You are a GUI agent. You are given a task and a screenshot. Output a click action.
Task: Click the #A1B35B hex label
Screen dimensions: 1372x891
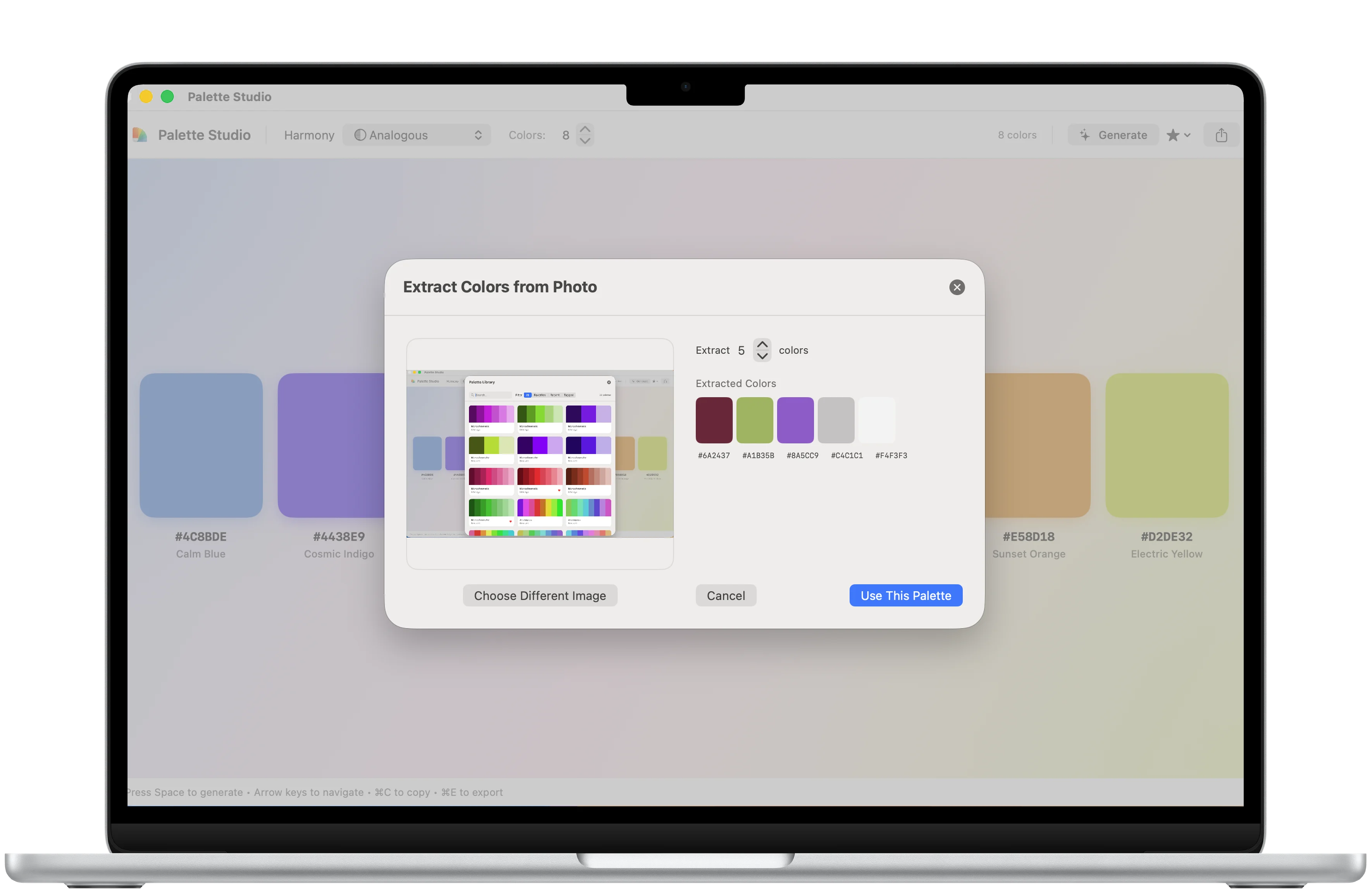coord(758,455)
